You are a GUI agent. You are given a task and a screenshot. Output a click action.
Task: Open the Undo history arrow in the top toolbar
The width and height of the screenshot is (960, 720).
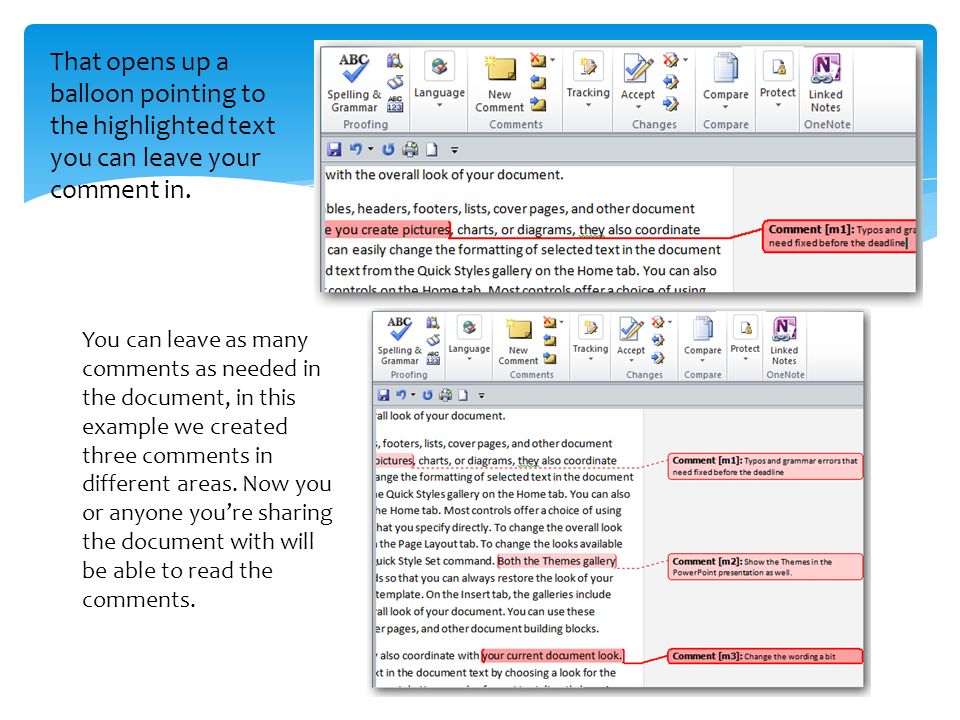[370, 149]
